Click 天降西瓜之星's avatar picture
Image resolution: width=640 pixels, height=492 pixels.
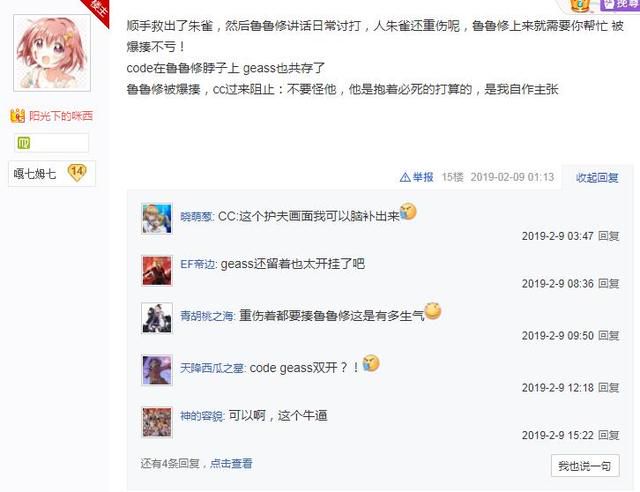(157, 370)
